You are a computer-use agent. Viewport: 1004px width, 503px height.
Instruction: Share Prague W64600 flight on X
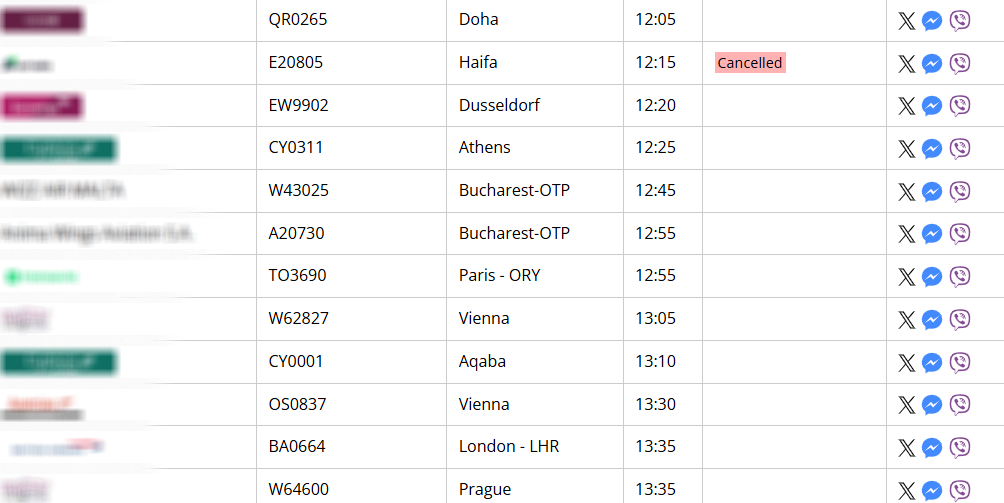[x=907, y=490]
